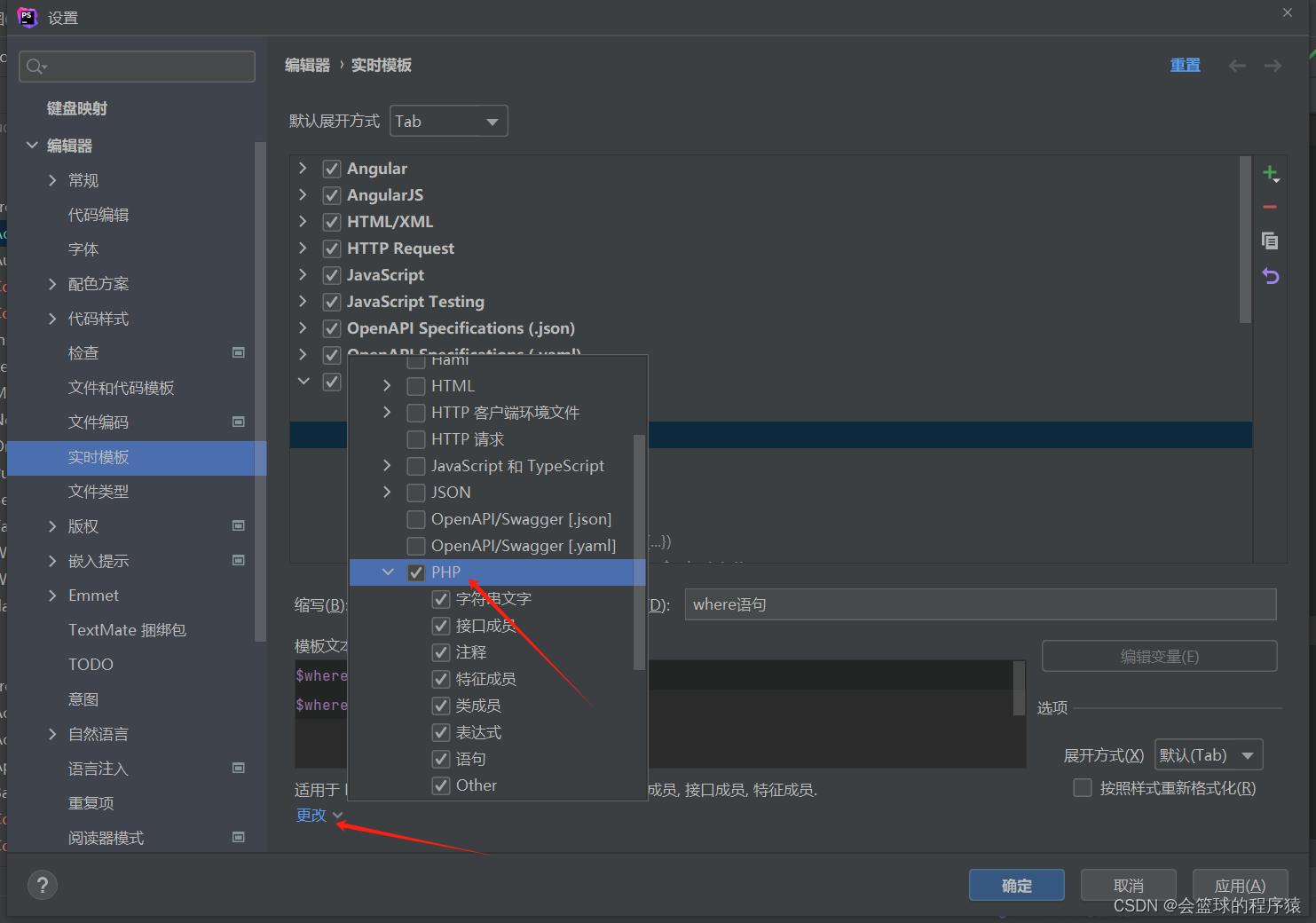Click the settings search field
The image size is (1316, 923).
137,67
